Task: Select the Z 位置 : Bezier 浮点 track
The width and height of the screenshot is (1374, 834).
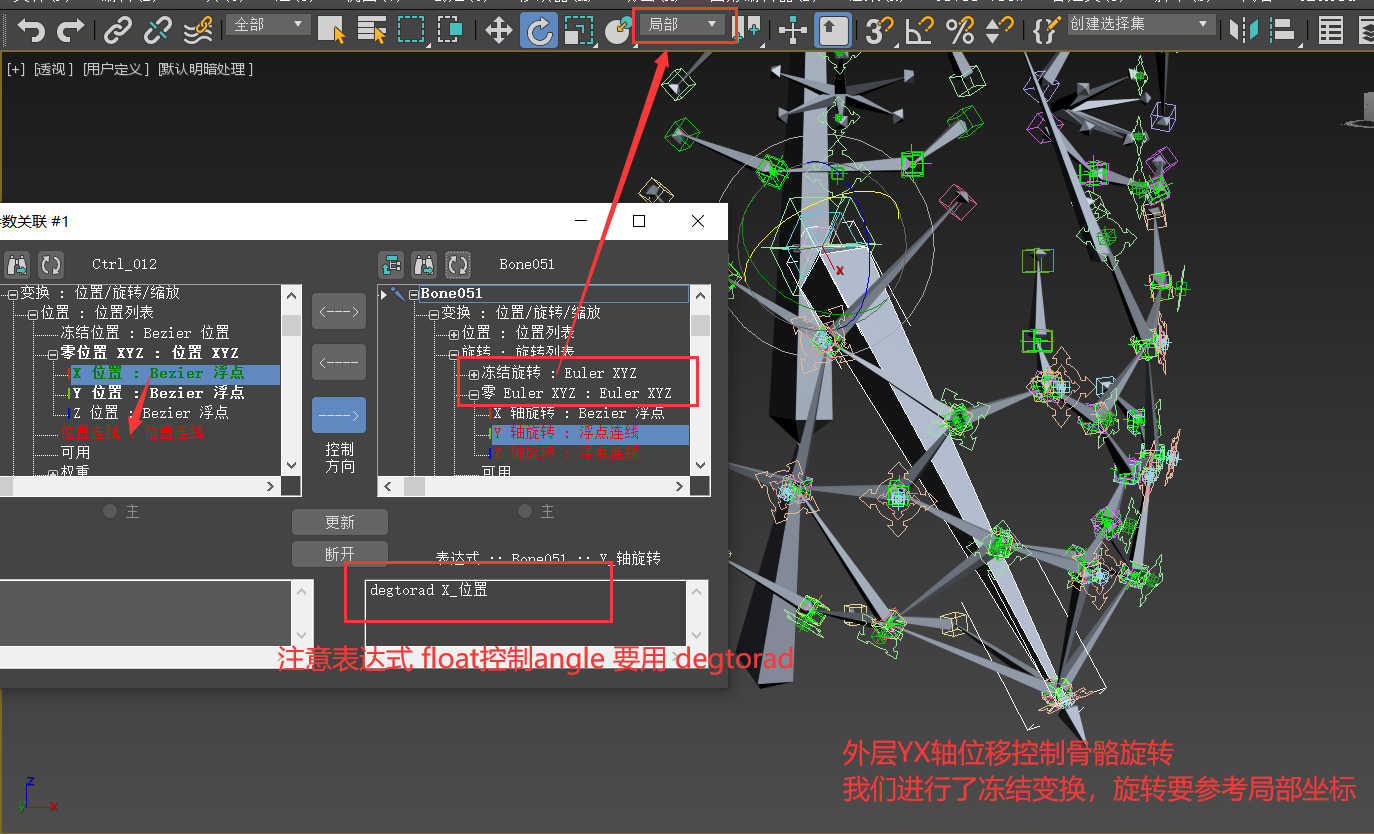Action: [150, 413]
